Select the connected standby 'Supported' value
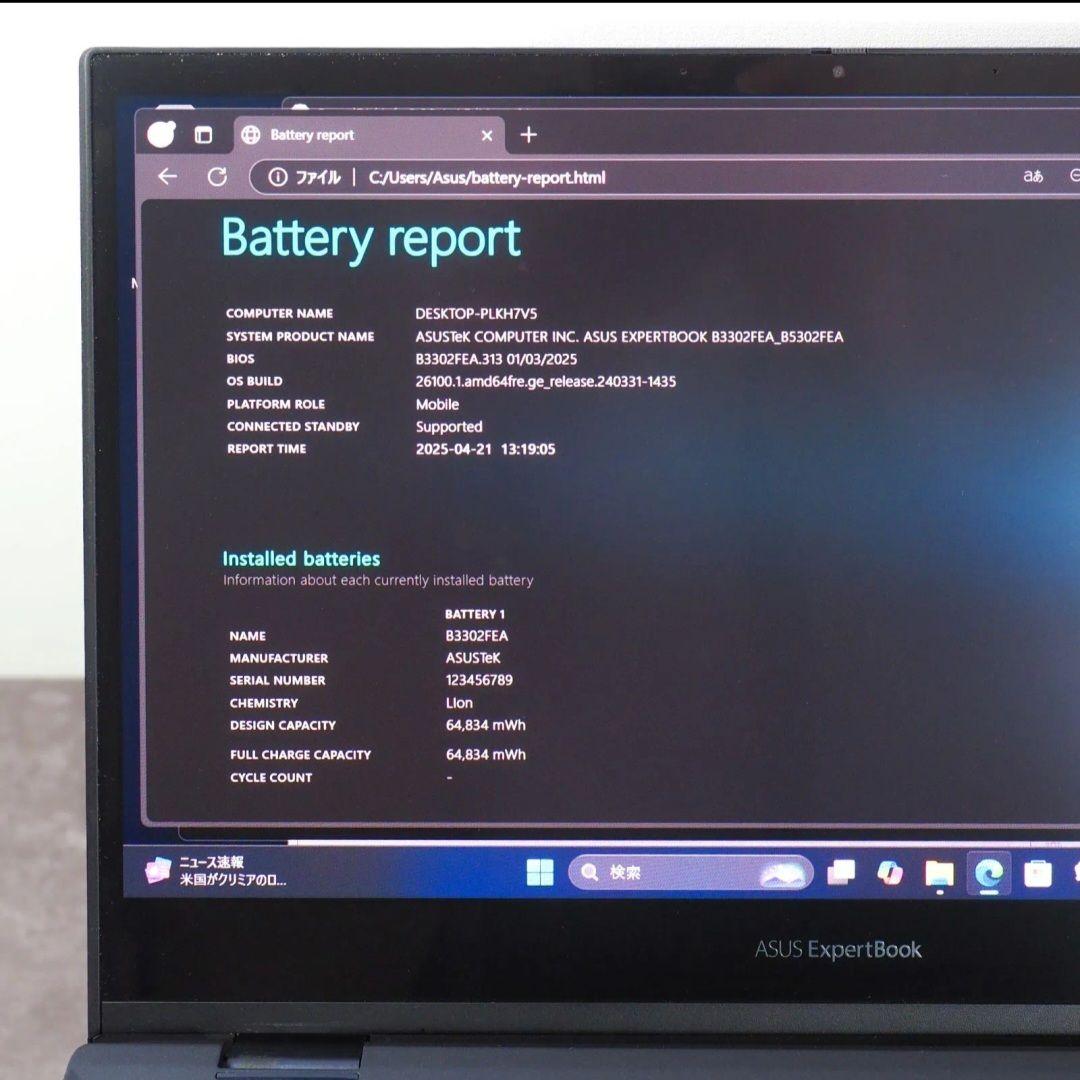Image resolution: width=1080 pixels, height=1080 pixels. 449,427
